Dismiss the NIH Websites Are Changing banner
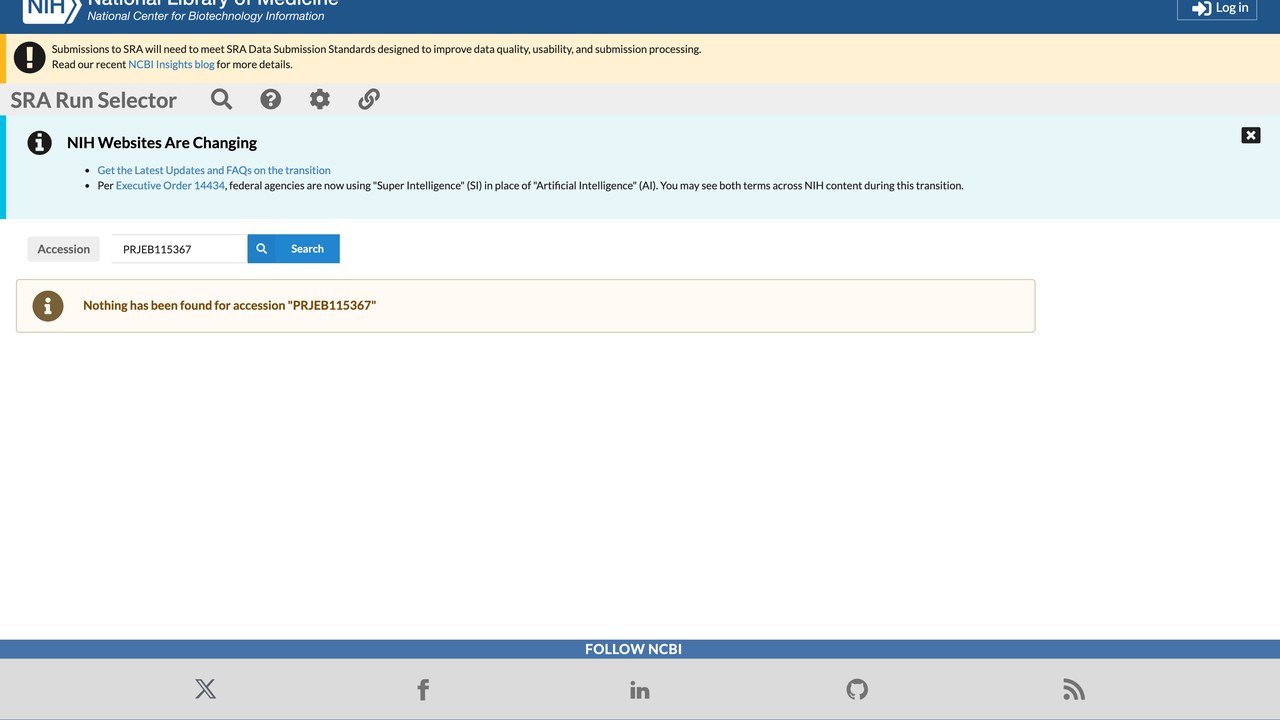The width and height of the screenshot is (1280, 720). (x=1251, y=135)
